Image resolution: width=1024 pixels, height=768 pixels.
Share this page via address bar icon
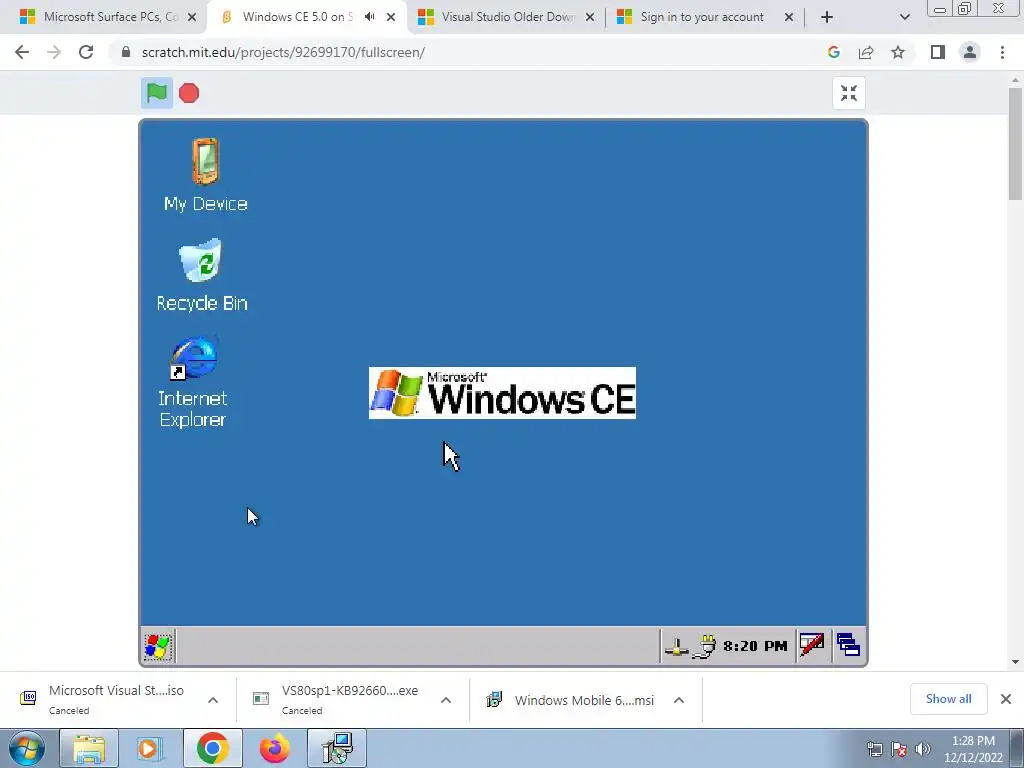[866, 52]
